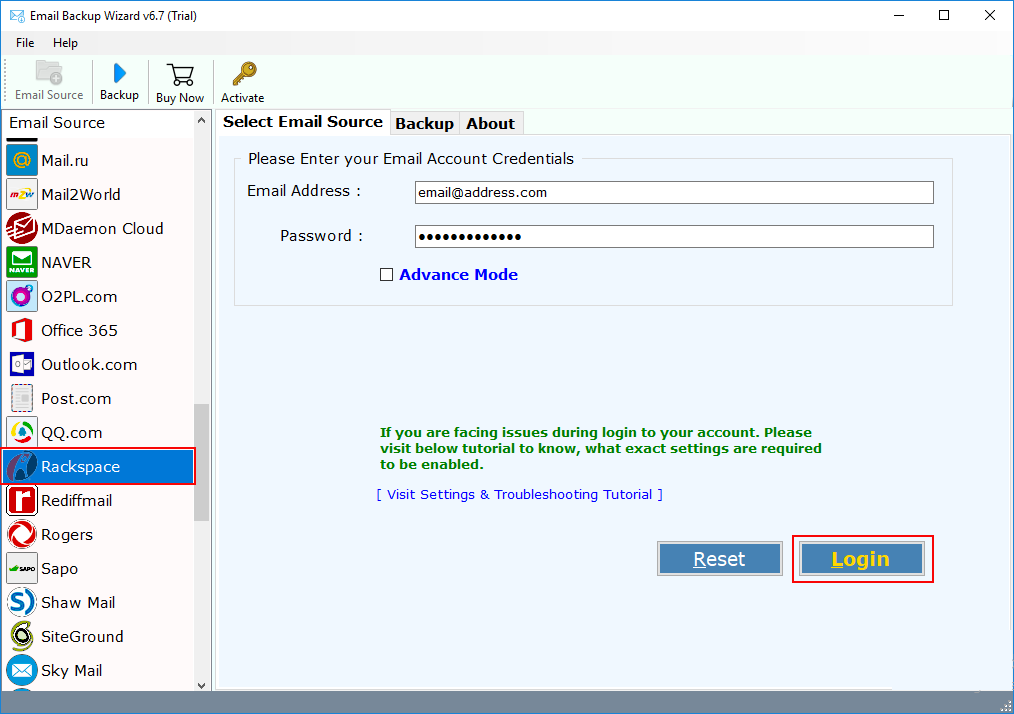
Task: Select the NAVER icon
Action: tap(22, 262)
